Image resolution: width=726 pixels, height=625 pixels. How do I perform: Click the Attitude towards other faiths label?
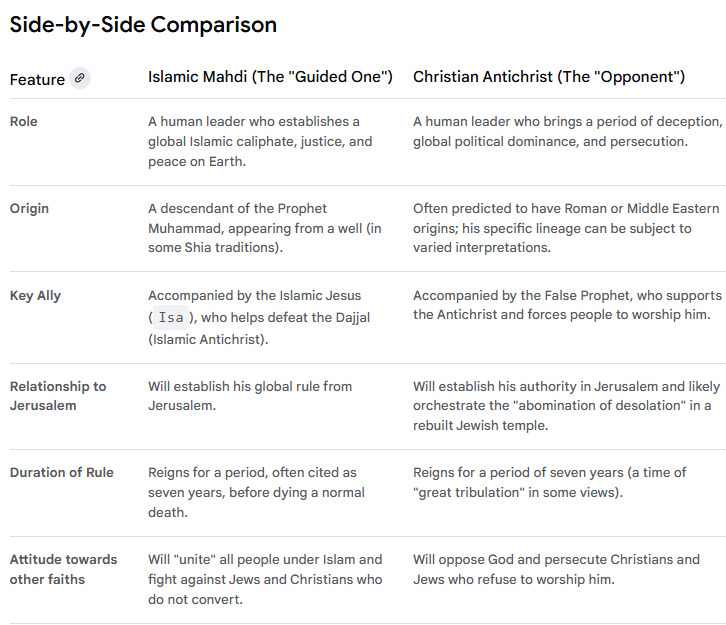(x=64, y=569)
